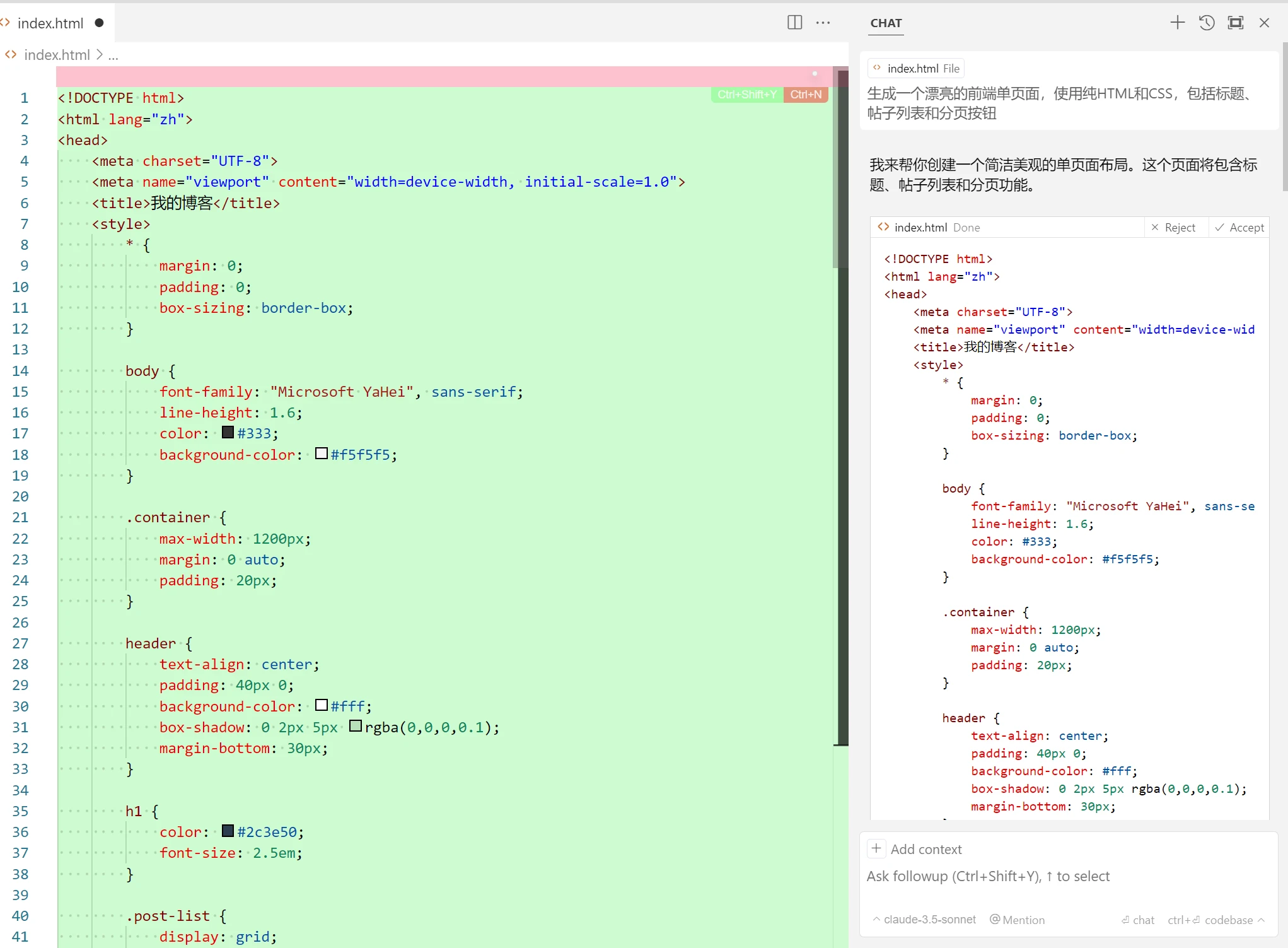The image size is (1288, 948).
Task: Switch to the CHAT panel tab
Action: click(886, 23)
